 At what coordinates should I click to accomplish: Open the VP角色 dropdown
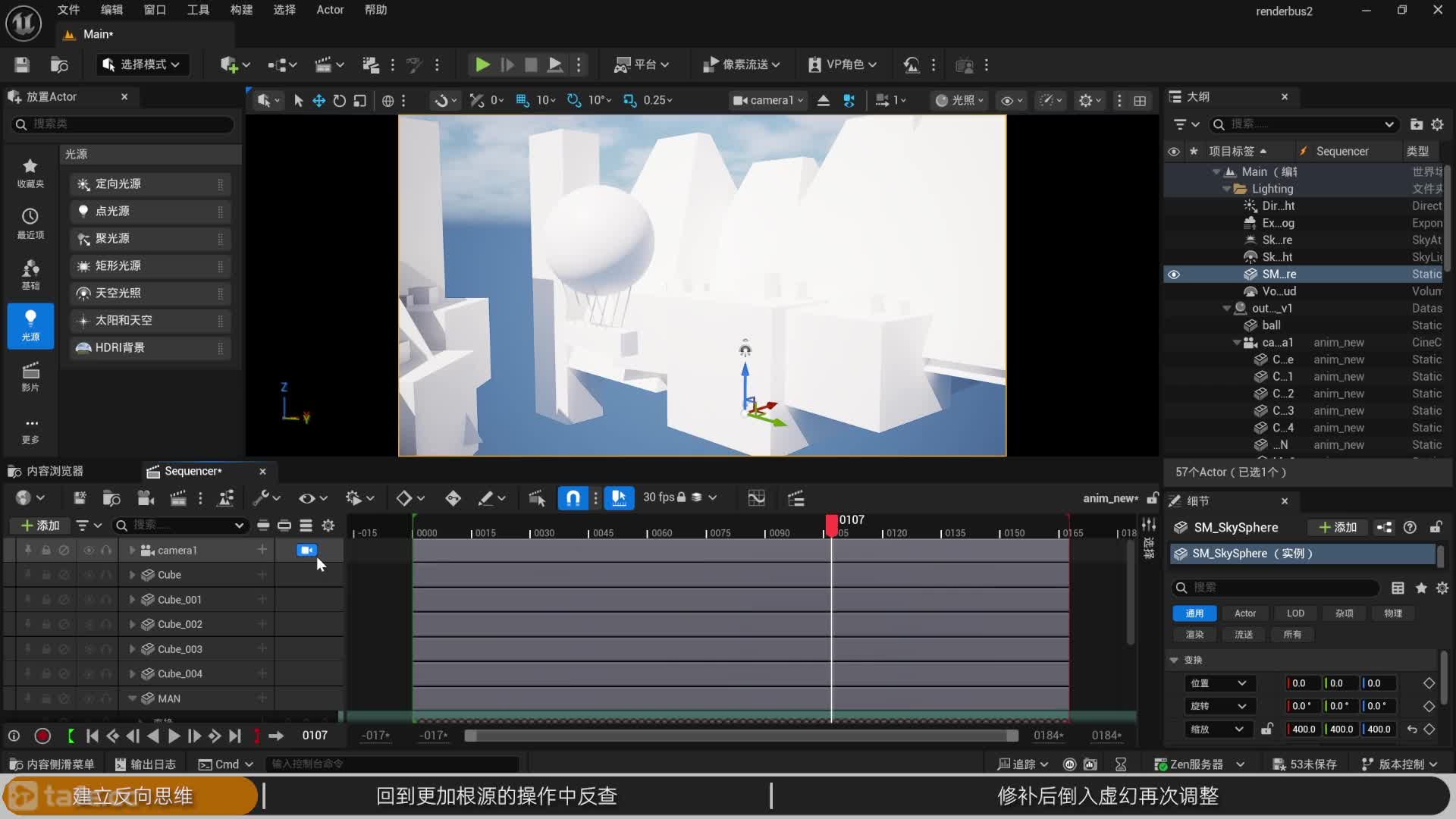pos(843,65)
